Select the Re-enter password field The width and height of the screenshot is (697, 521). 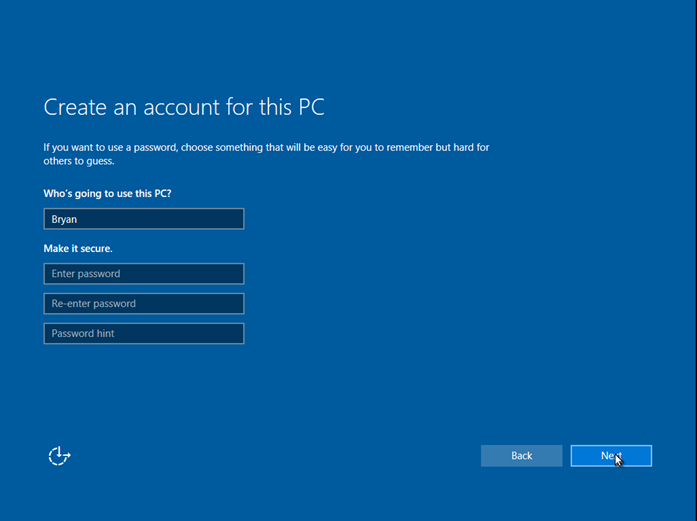tap(144, 304)
